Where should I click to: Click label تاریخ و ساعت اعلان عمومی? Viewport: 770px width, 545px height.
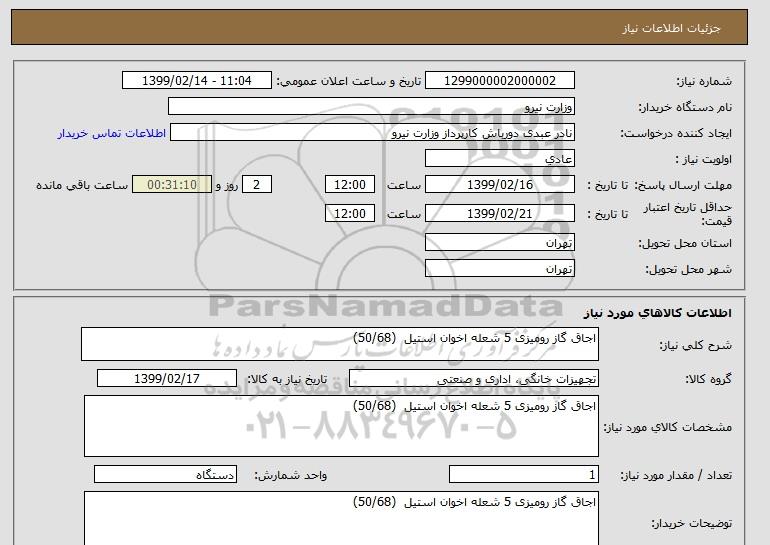pyautogui.click(x=349, y=81)
